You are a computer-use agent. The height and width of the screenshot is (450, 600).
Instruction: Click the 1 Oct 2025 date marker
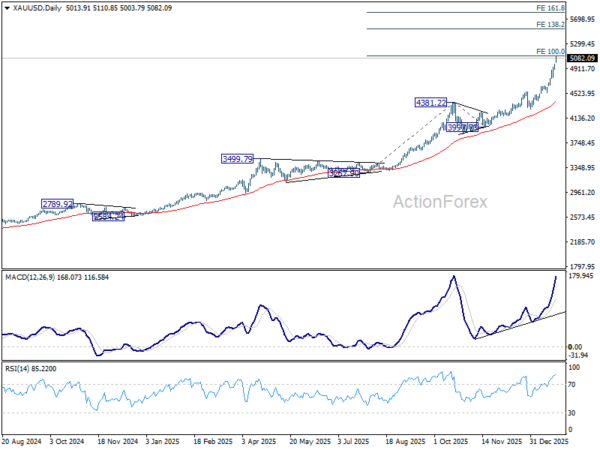tap(450, 442)
